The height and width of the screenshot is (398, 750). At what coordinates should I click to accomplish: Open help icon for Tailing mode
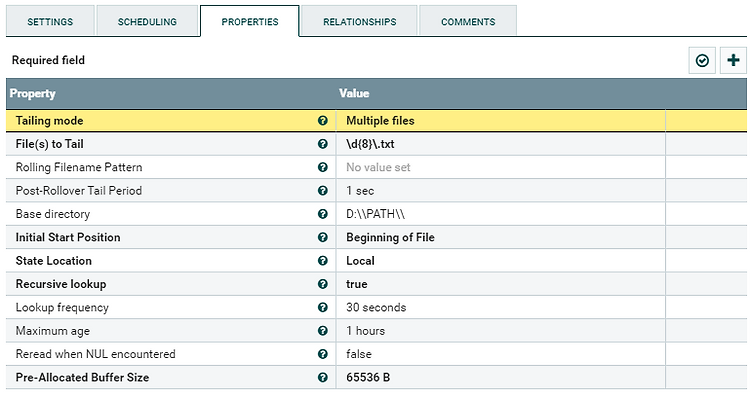(x=323, y=121)
